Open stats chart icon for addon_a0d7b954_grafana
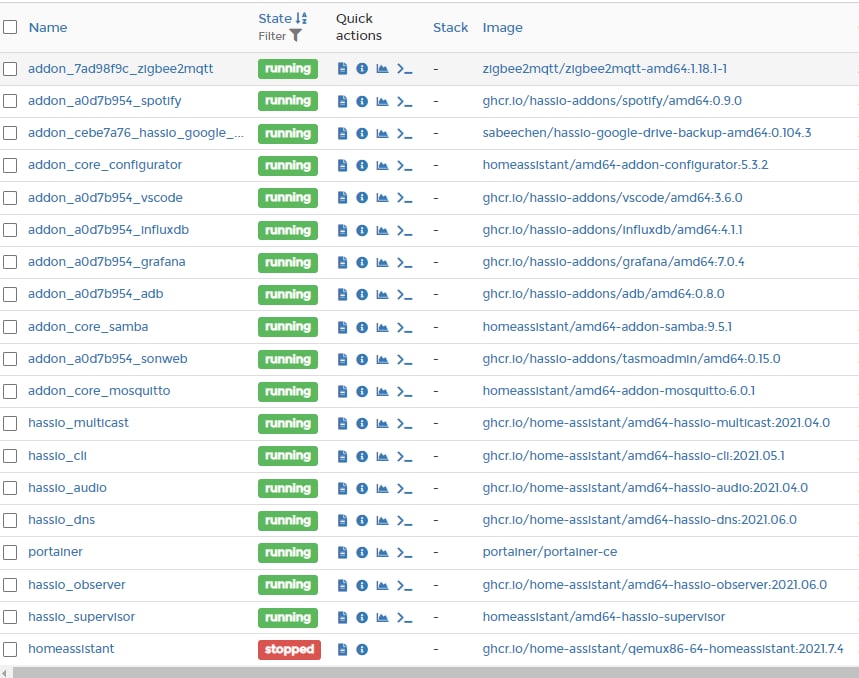This screenshot has height=678, width=859. (x=382, y=262)
